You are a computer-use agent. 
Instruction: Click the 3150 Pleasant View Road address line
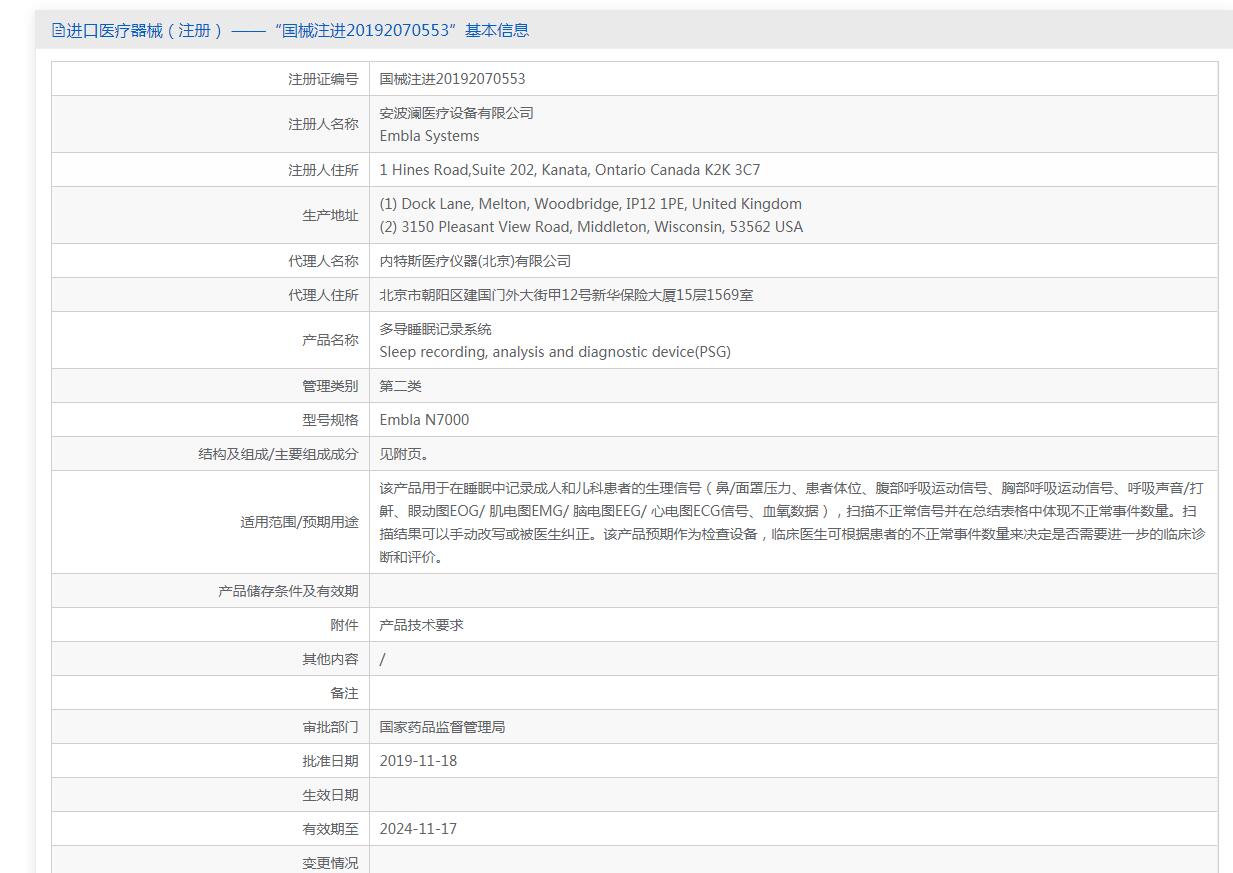590,227
